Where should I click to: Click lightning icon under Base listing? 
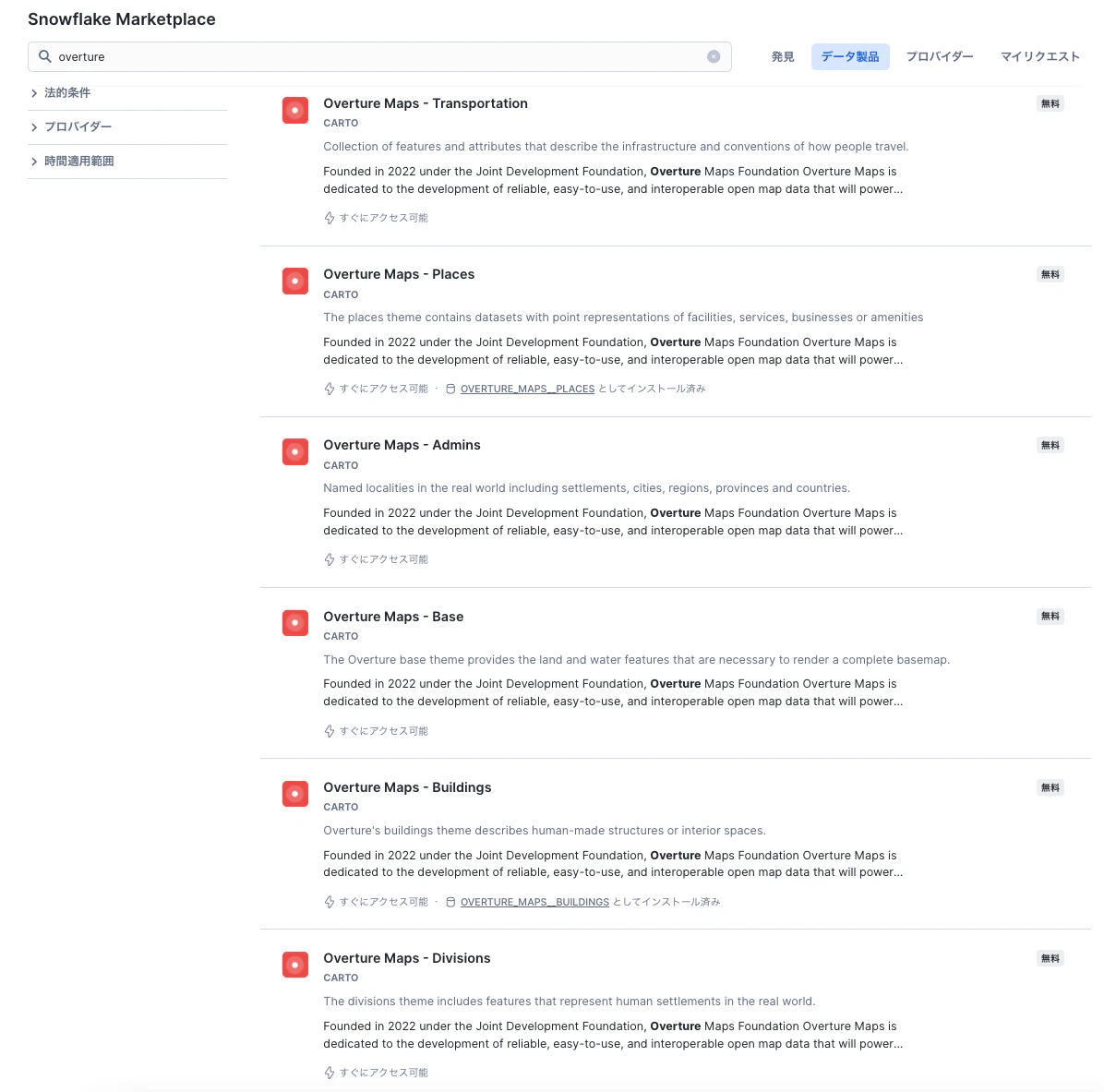point(329,731)
